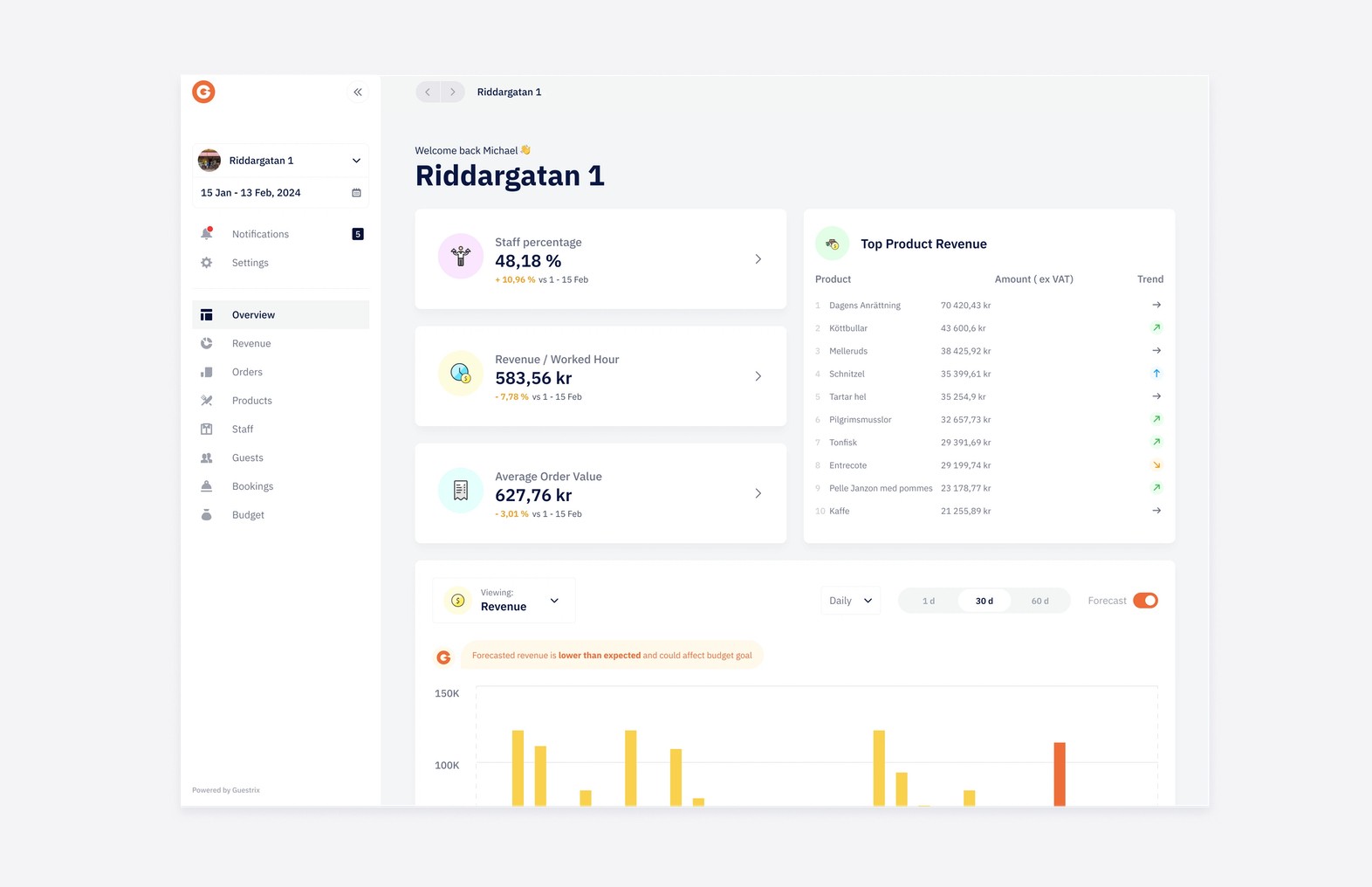Open Settings in the sidebar
The width and height of the screenshot is (1372, 887).
pyautogui.click(x=280, y=263)
